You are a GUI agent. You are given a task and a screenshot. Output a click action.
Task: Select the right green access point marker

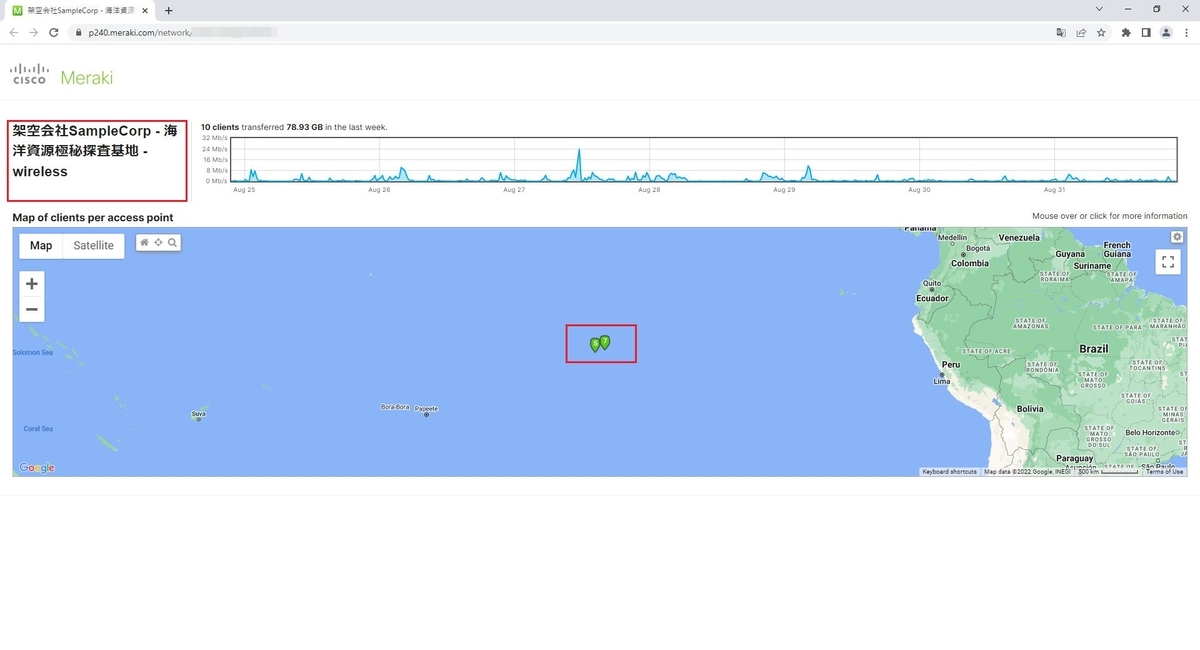point(605,342)
